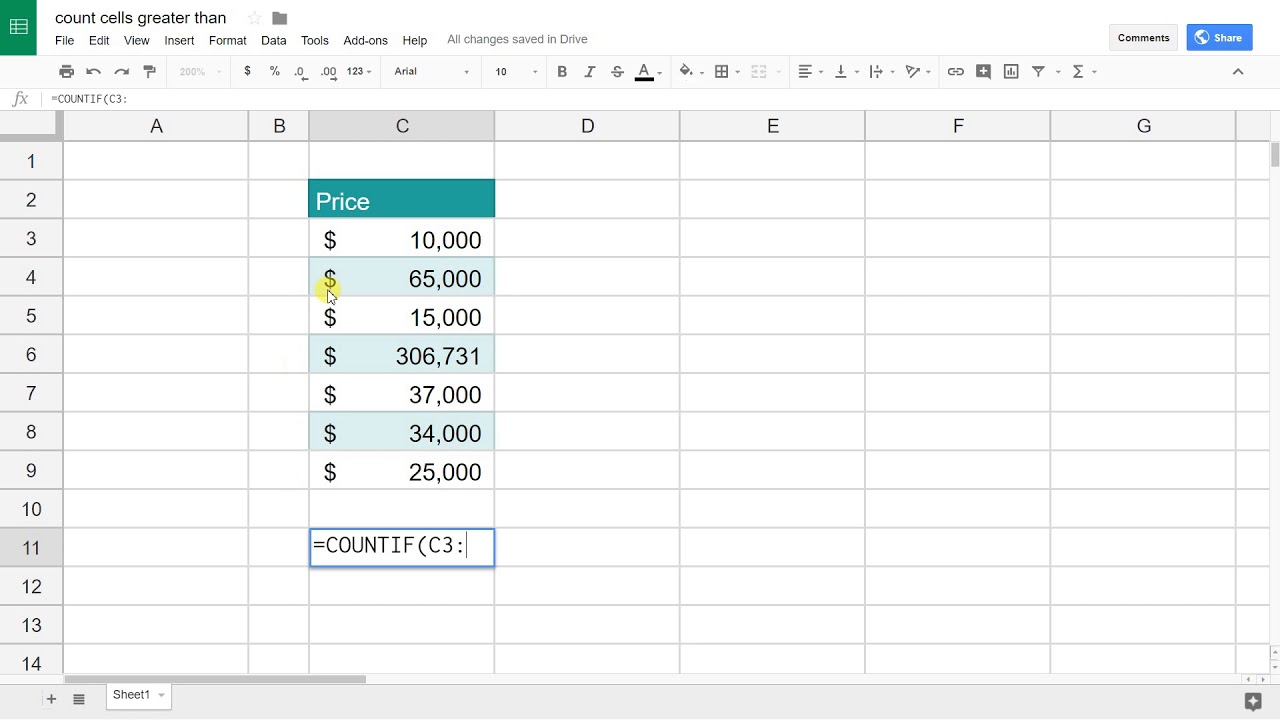The image size is (1280, 720).
Task: Open the File menu
Action: click(64, 40)
